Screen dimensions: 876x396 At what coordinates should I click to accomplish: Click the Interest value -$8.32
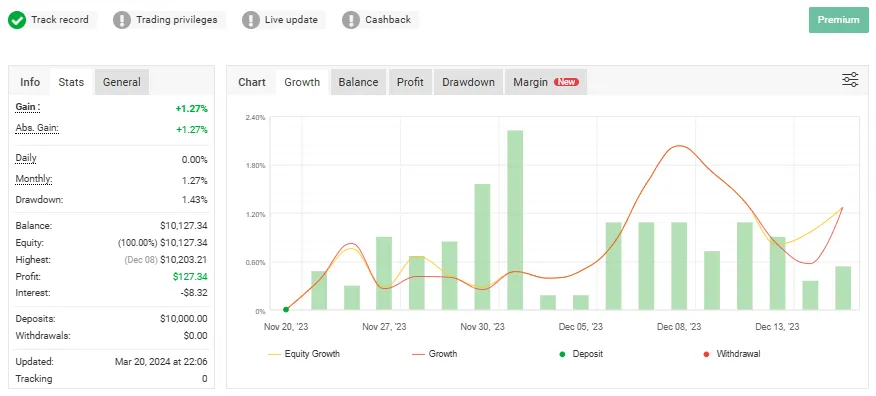pos(195,293)
